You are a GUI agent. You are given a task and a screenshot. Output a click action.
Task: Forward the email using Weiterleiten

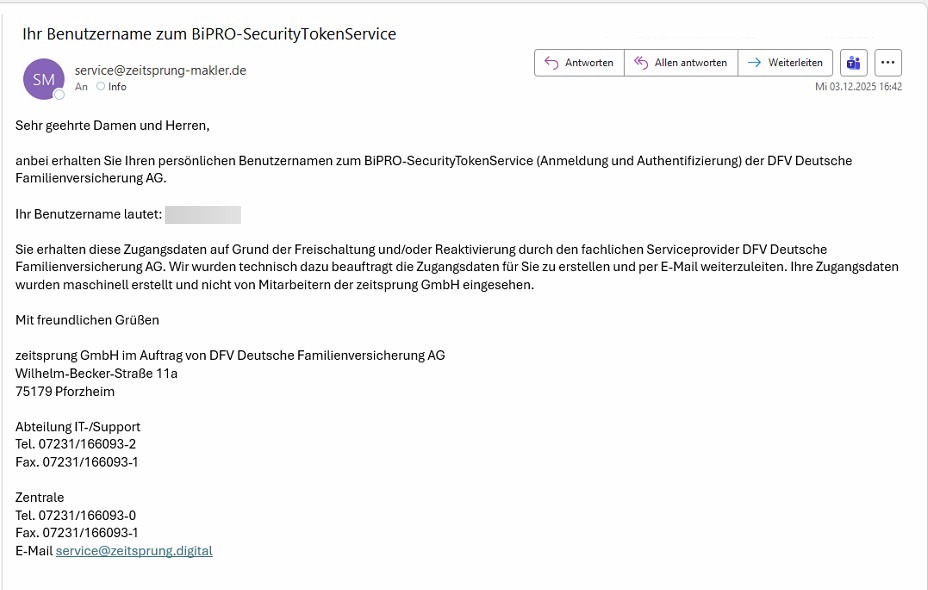click(785, 62)
